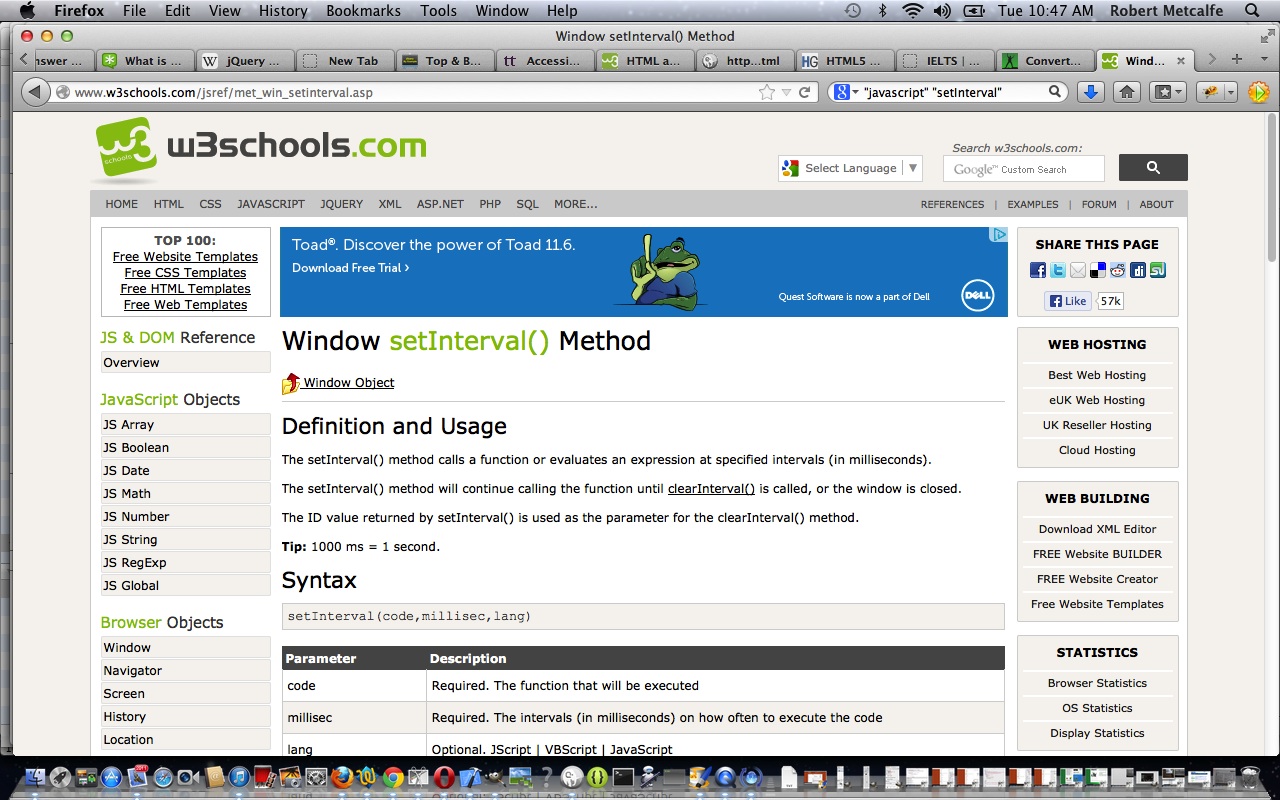
Task: Share this page on StumbleUpon icon
Action: [1158, 270]
